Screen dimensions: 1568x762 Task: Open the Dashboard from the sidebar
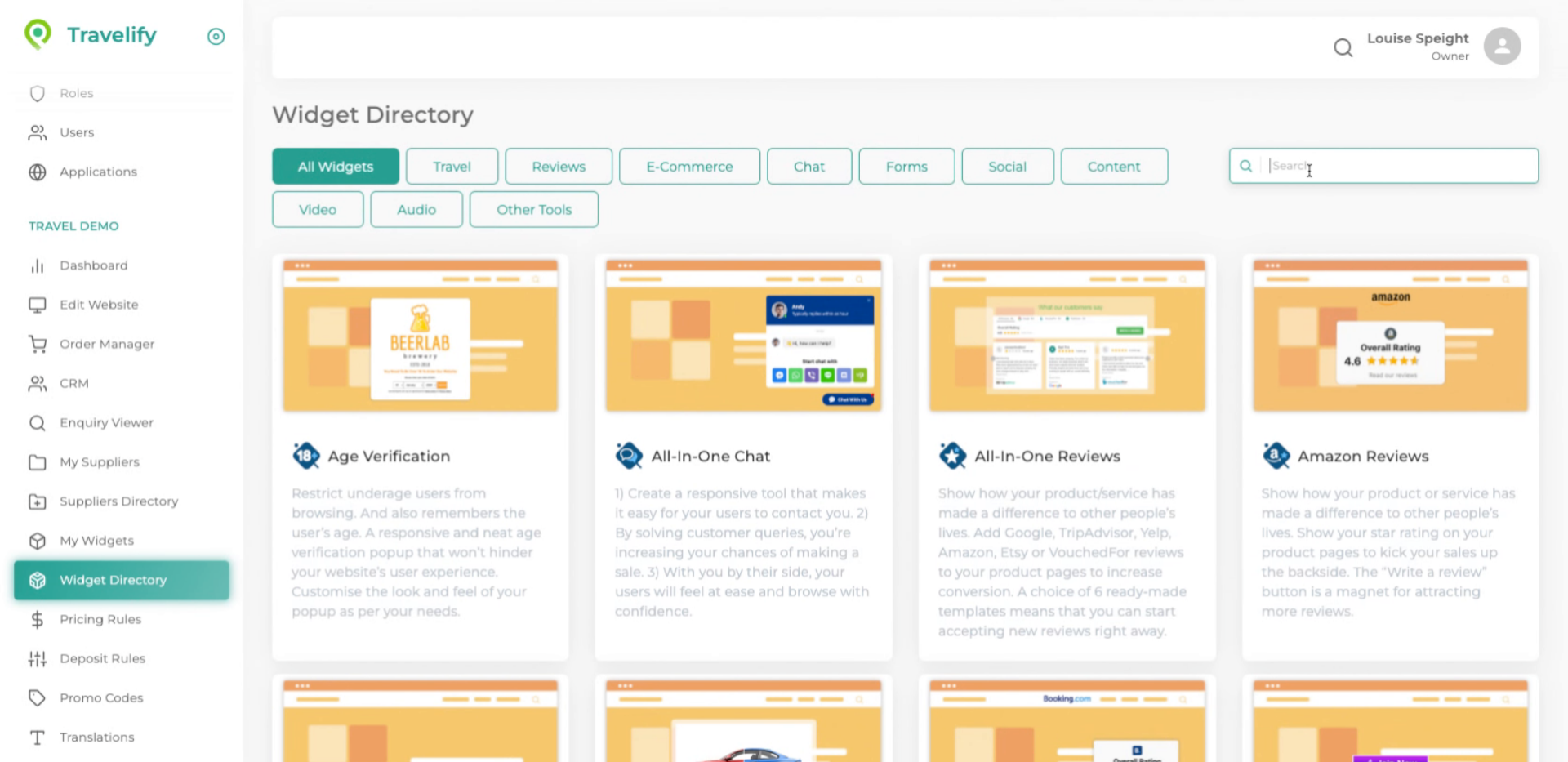(93, 265)
